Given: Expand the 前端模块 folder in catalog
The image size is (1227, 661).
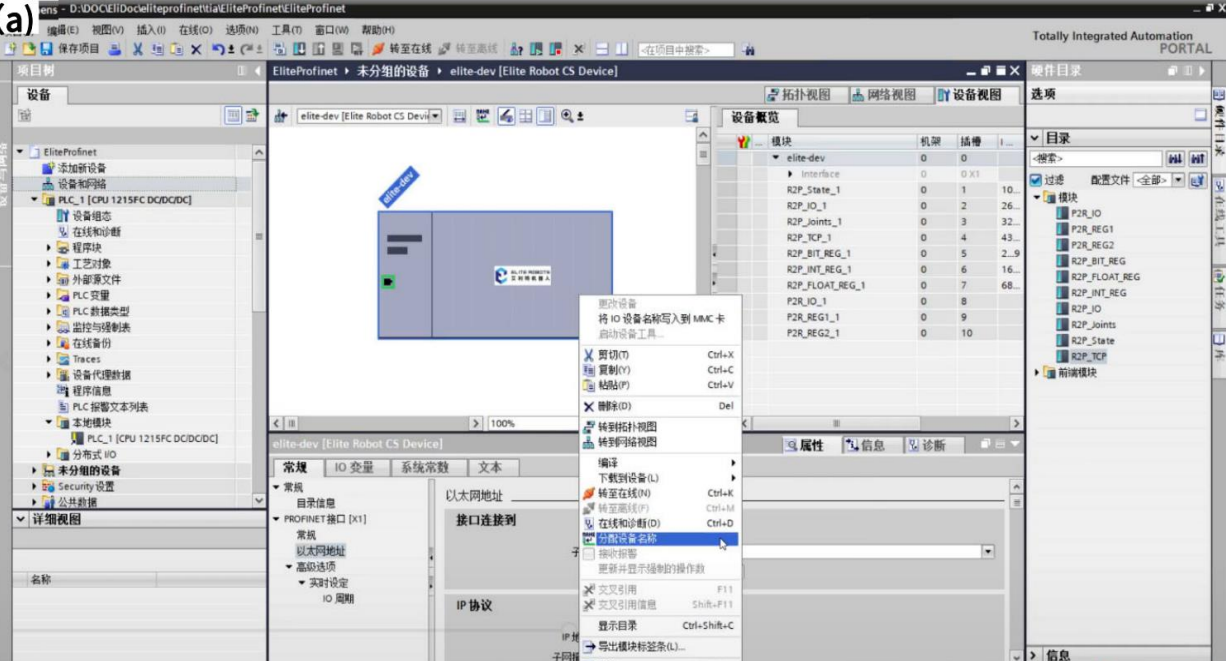Looking at the screenshot, I should click(1037, 373).
